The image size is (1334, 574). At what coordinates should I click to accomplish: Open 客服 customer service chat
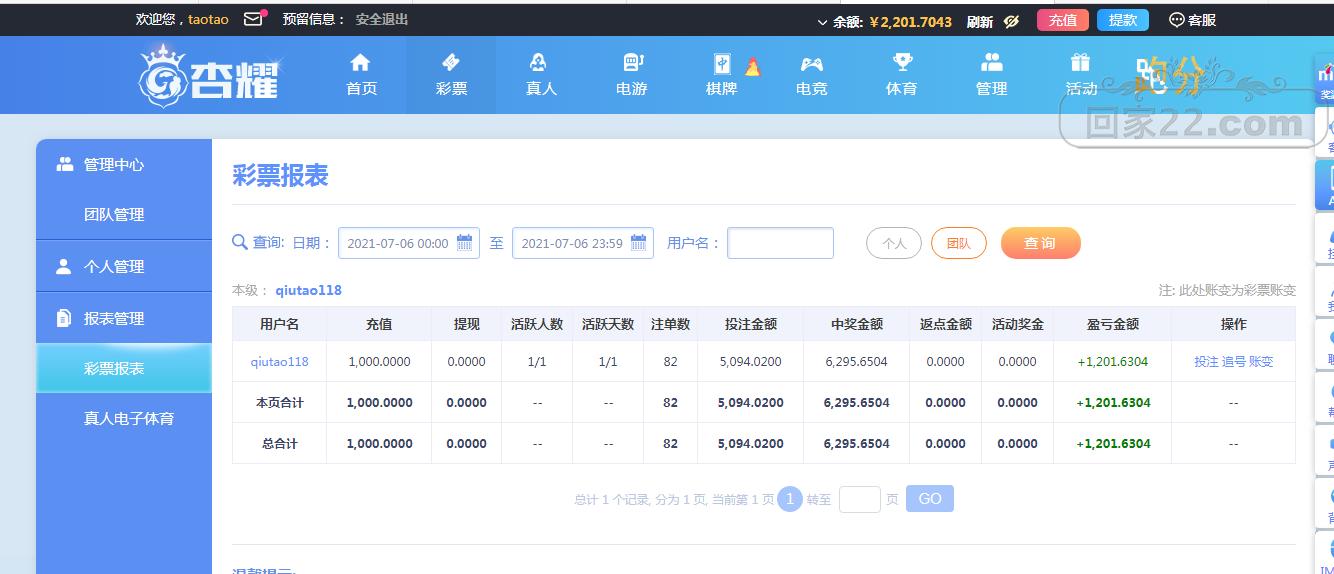click(1193, 20)
